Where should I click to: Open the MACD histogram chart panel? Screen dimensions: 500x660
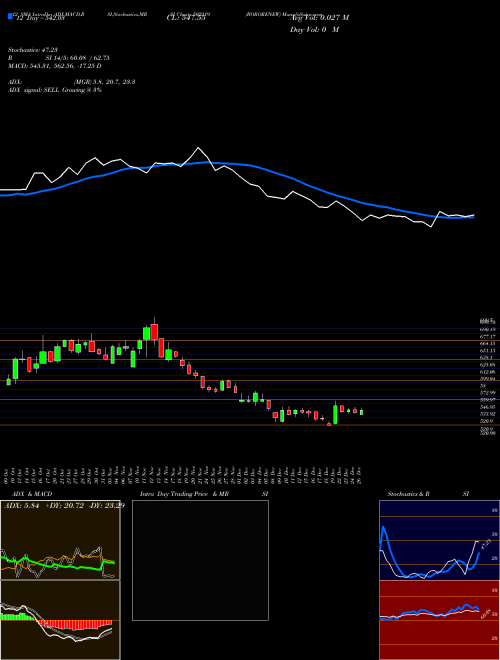pos(60,620)
